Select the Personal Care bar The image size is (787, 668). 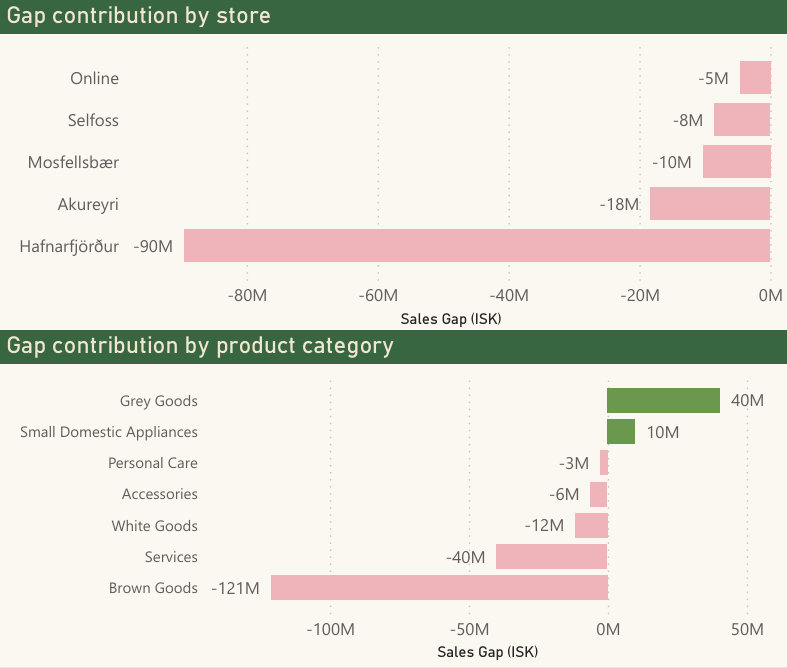pos(604,463)
